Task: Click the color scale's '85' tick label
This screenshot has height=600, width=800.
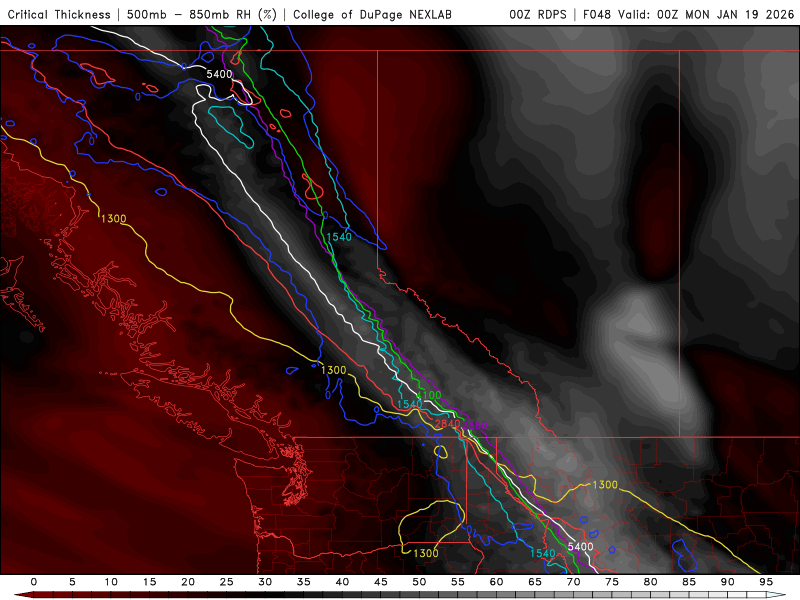Action: (689, 582)
